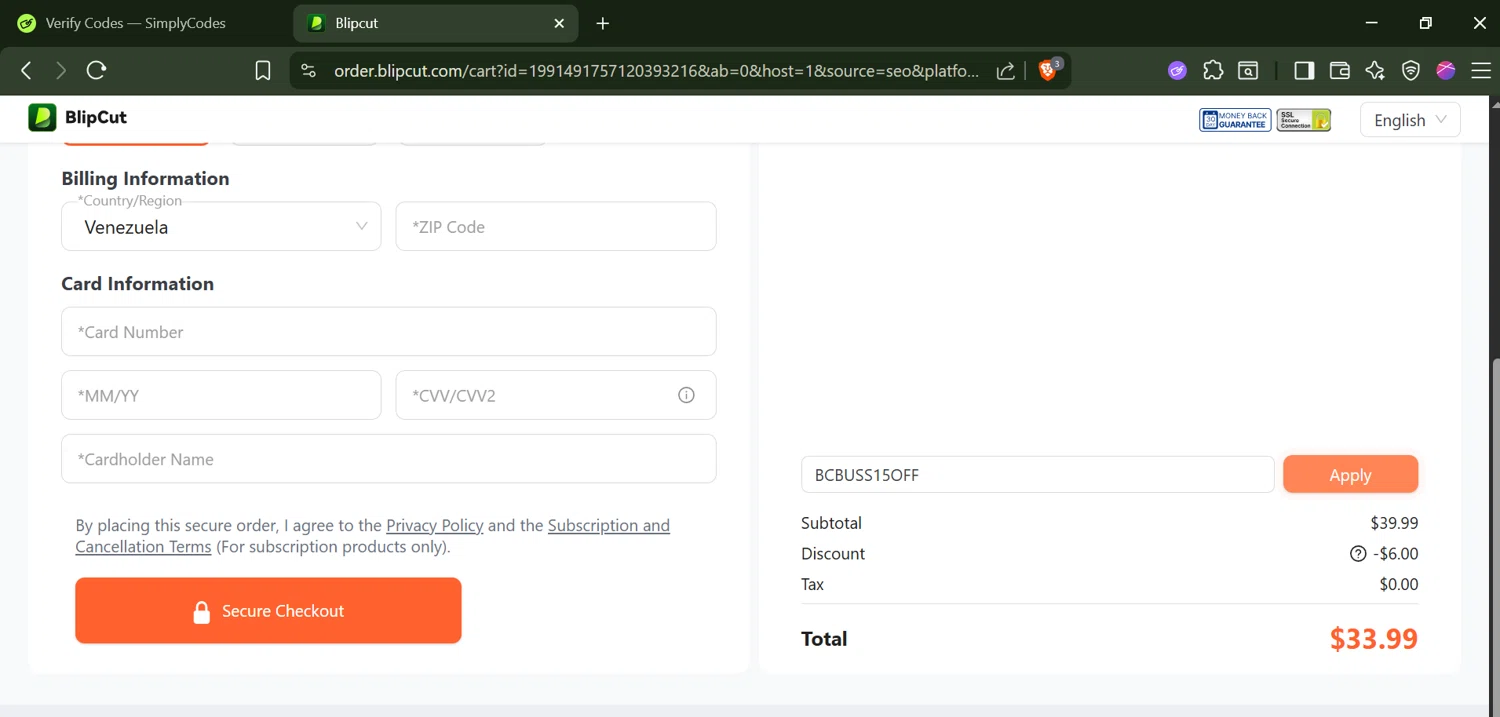Click the Subtotal $39.99 value

(x=1394, y=523)
